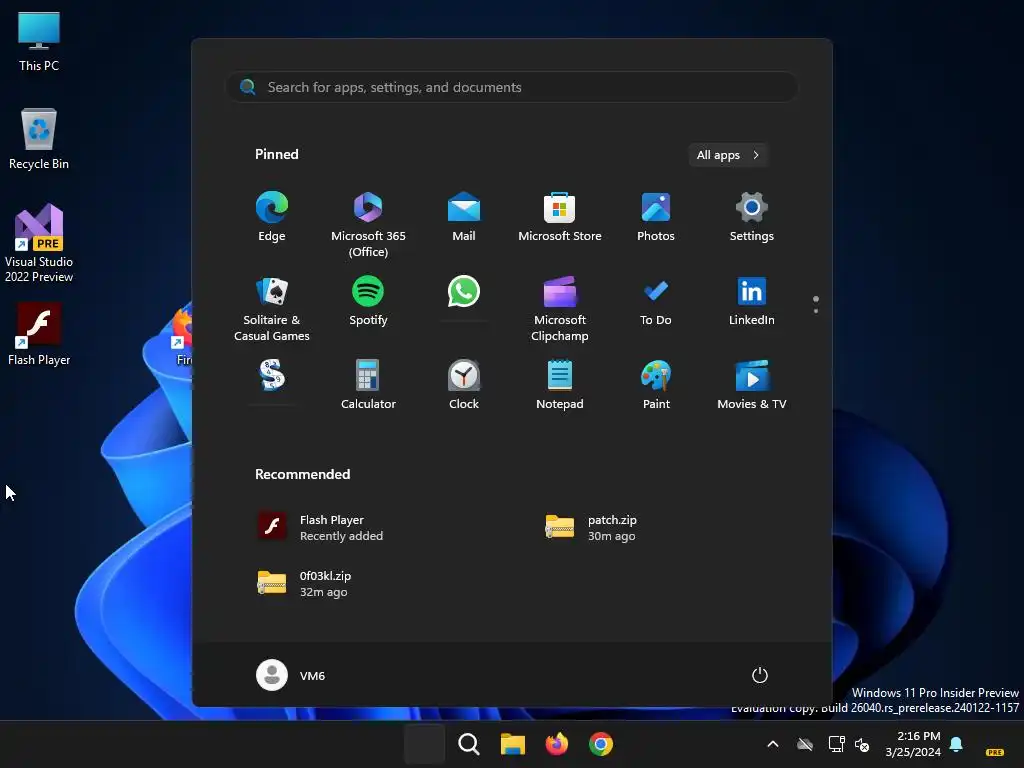
Task: Open the VM6 user account menu
Action: tap(291, 675)
